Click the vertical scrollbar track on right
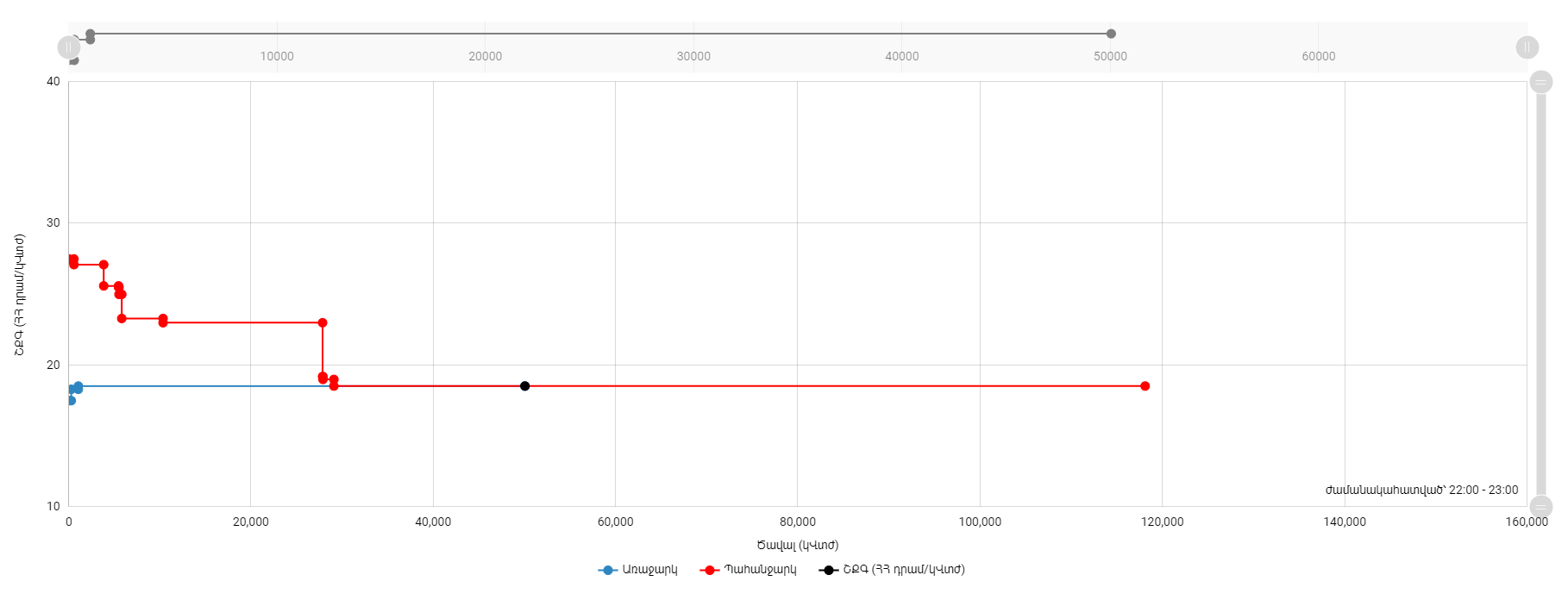 point(1541,293)
